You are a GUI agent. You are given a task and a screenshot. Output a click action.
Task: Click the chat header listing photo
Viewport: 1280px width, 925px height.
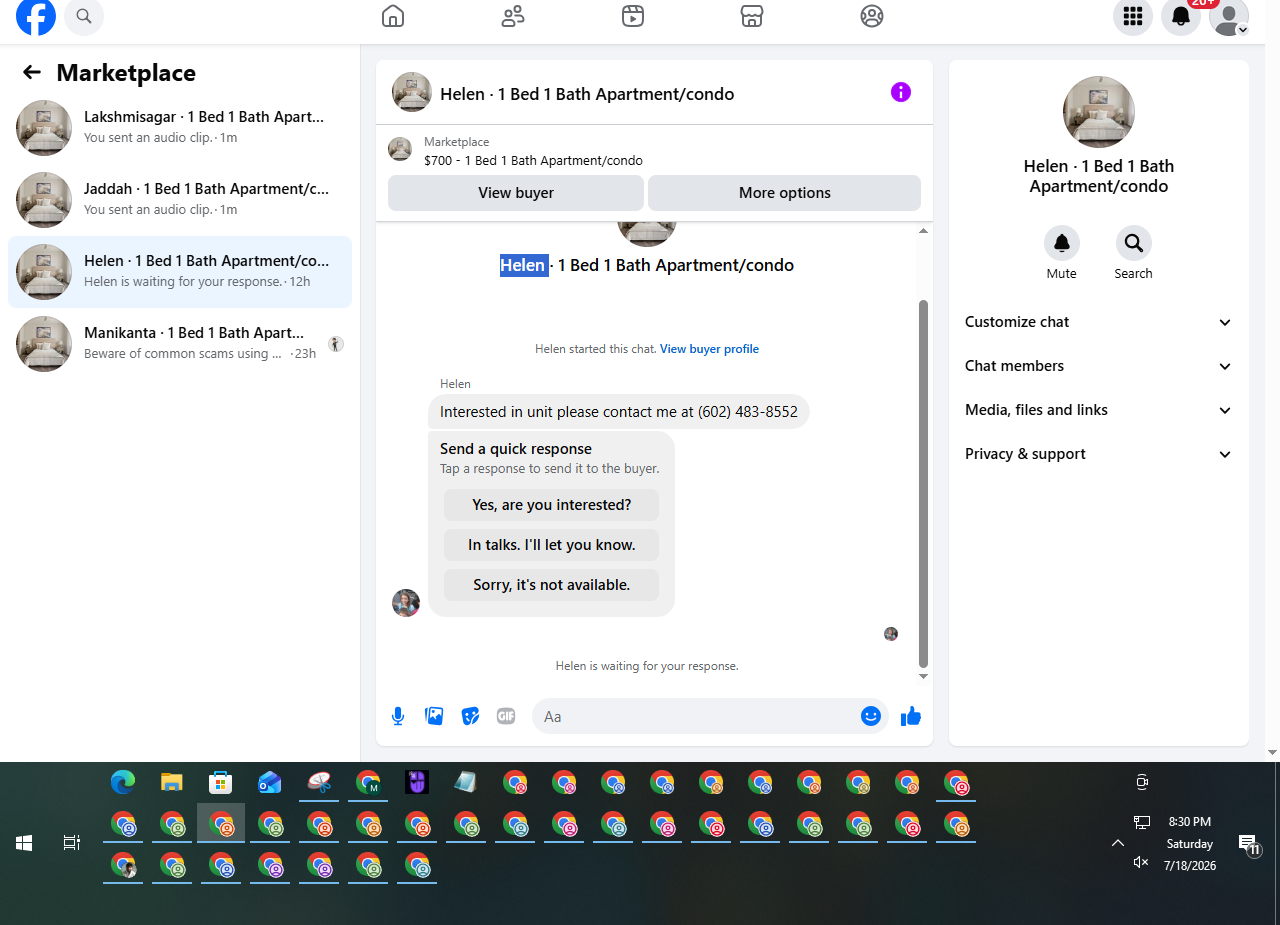(412, 92)
